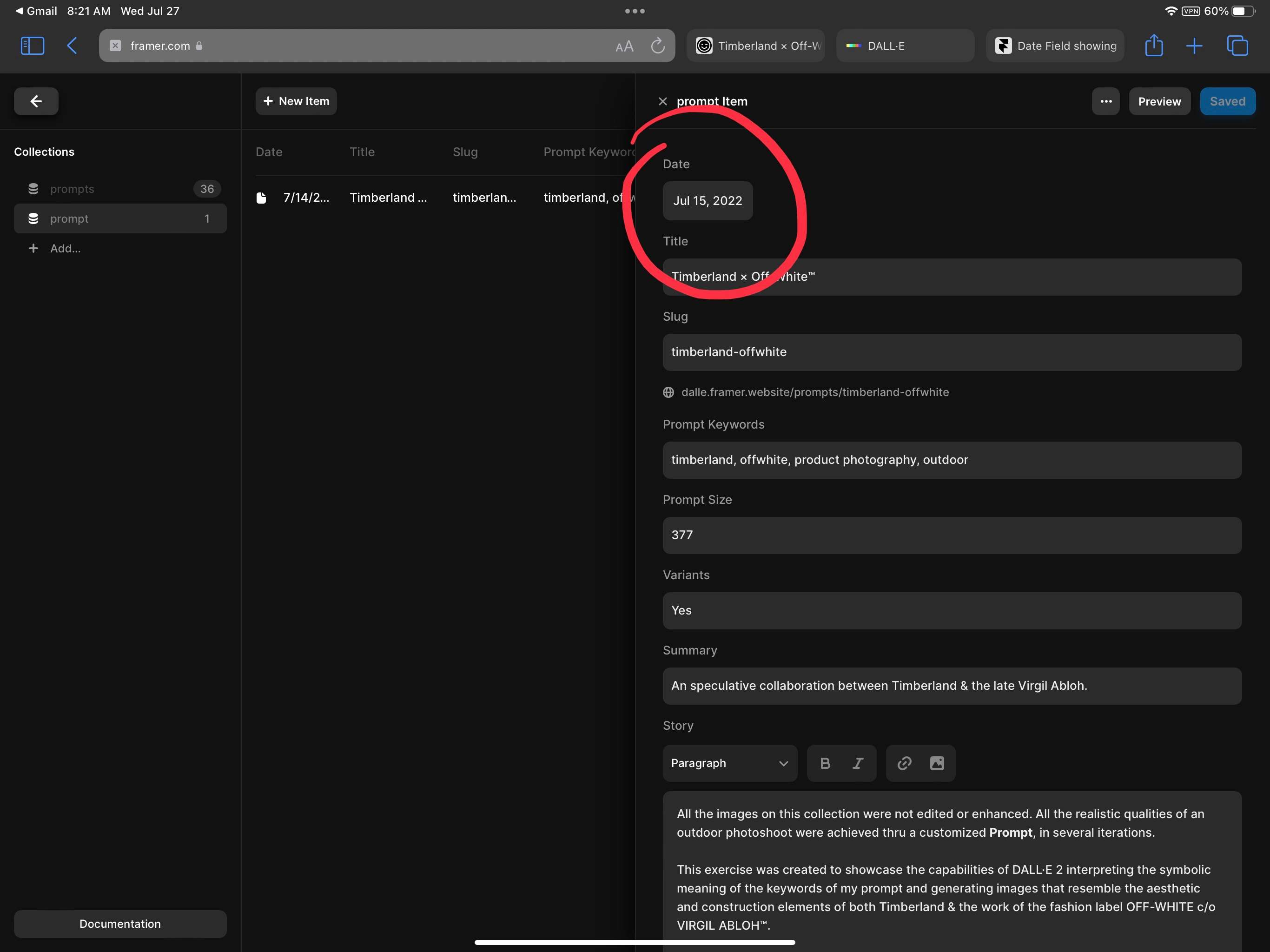The image size is (1270, 952).
Task: Click the Date column header
Action: 269,152
